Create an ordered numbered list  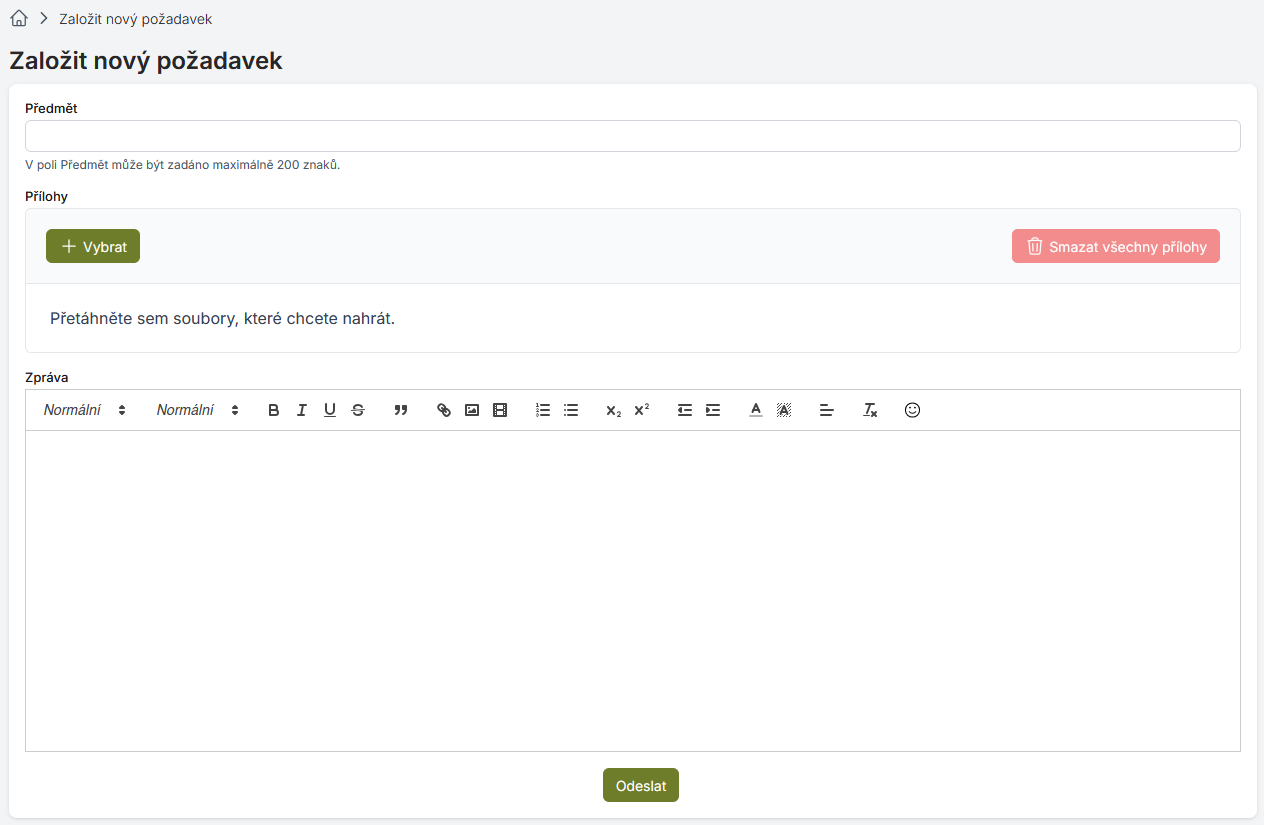543,410
